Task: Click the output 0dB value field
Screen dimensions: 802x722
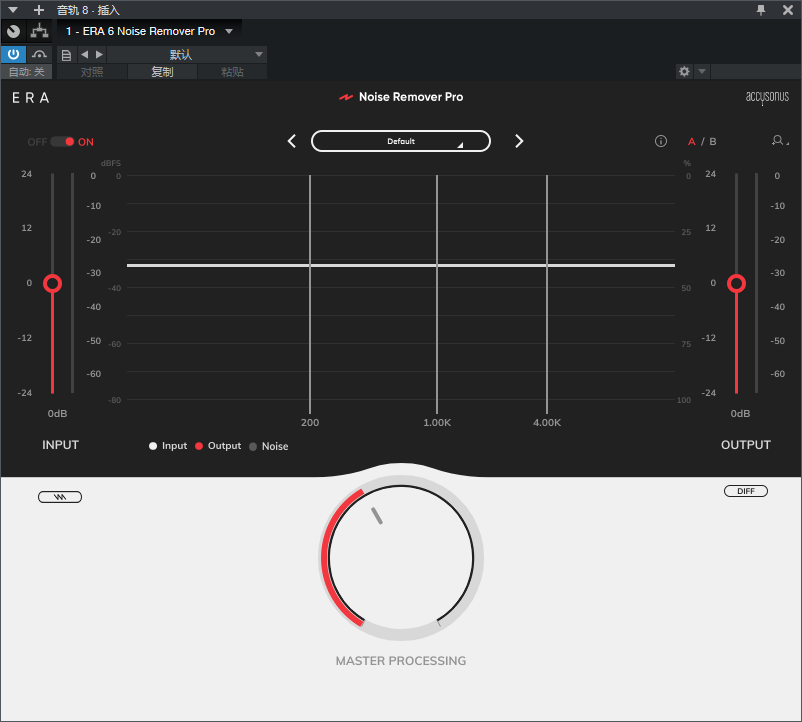Action: pyautogui.click(x=740, y=413)
